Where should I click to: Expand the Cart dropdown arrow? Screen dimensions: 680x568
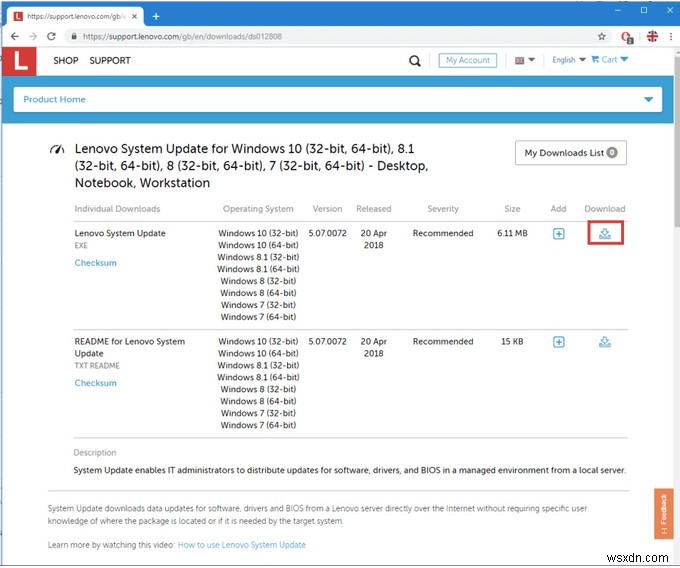click(624, 59)
